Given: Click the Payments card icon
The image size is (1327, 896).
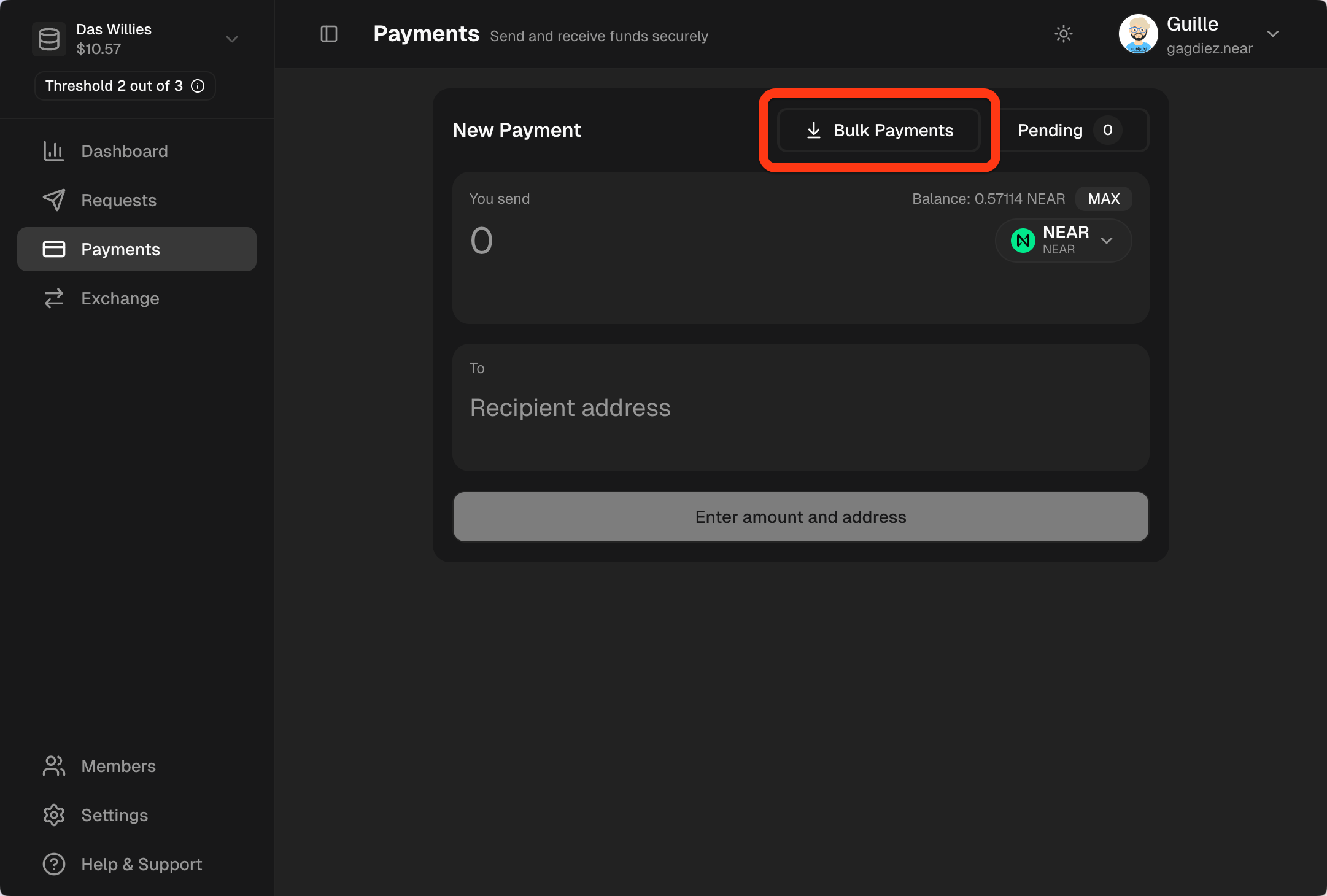Looking at the screenshot, I should click(x=54, y=249).
